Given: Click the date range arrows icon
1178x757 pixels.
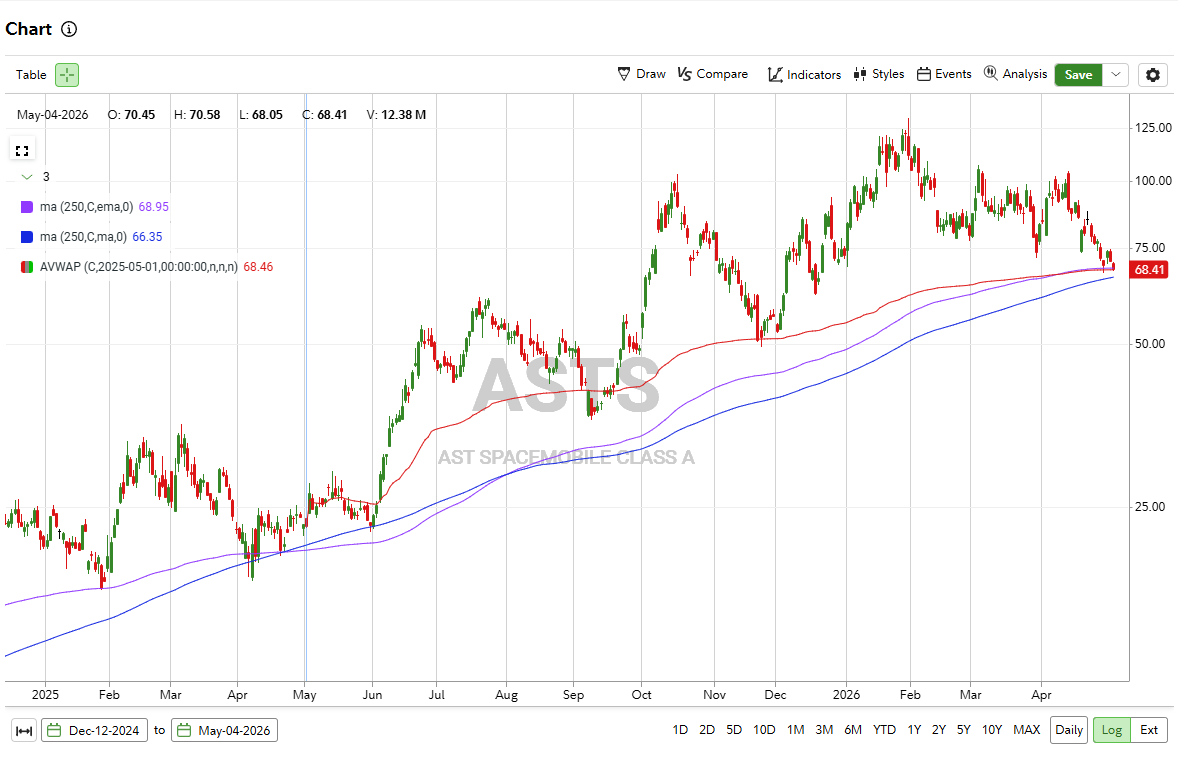Looking at the screenshot, I should click(24, 731).
